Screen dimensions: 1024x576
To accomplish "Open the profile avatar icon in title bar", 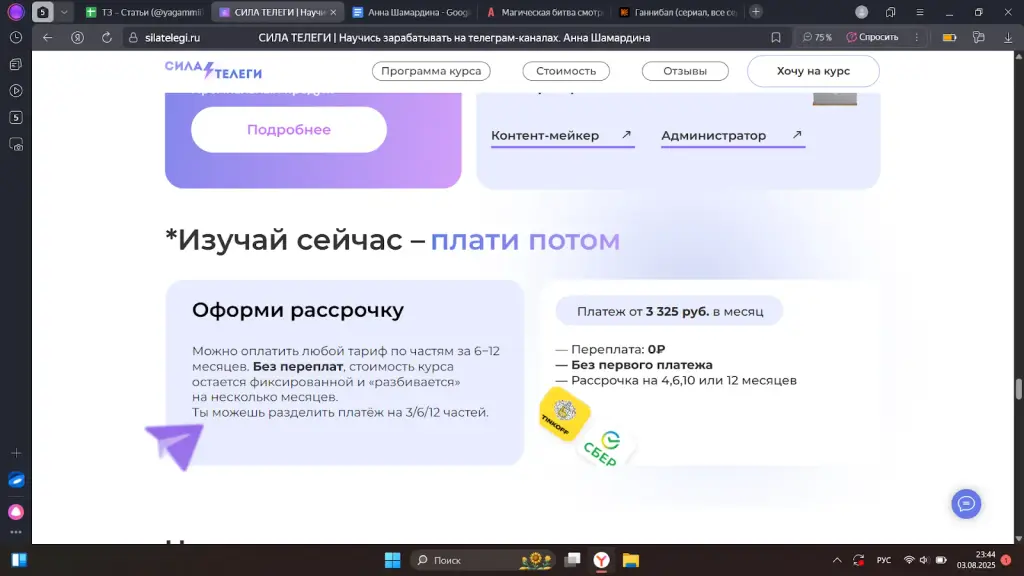I will click(x=861, y=12).
